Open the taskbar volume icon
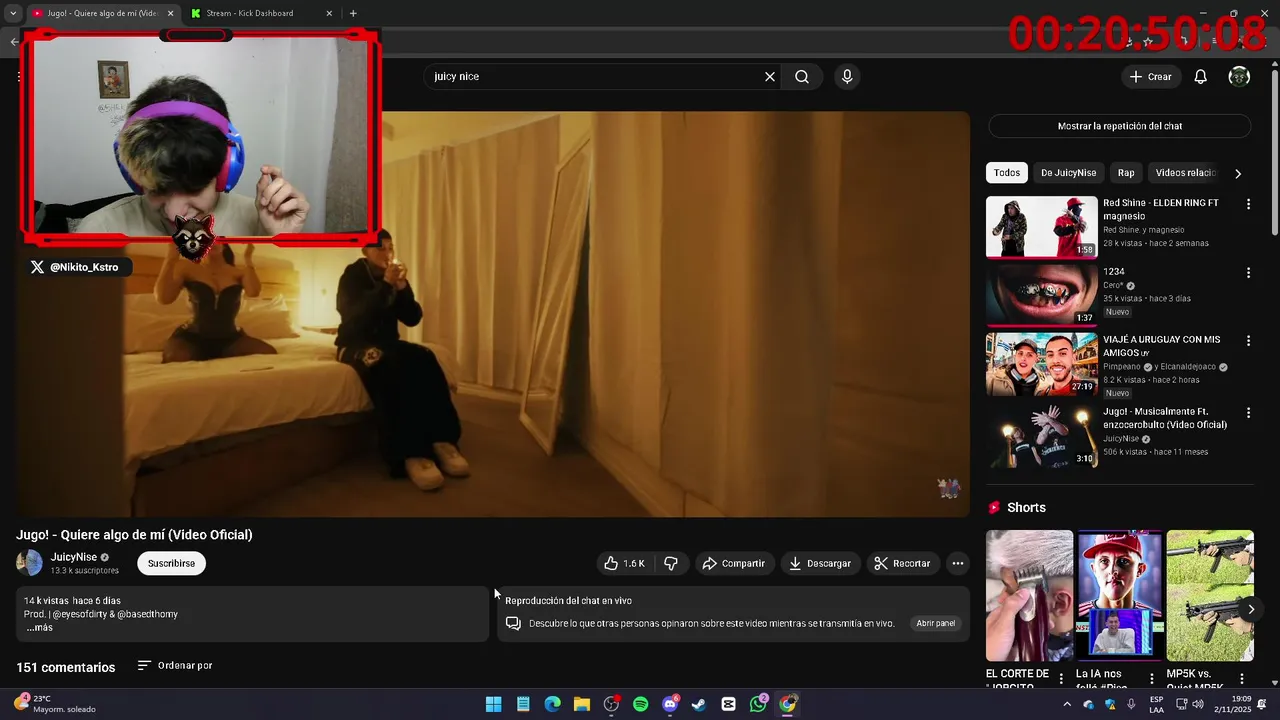 click(x=1198, y=704)
